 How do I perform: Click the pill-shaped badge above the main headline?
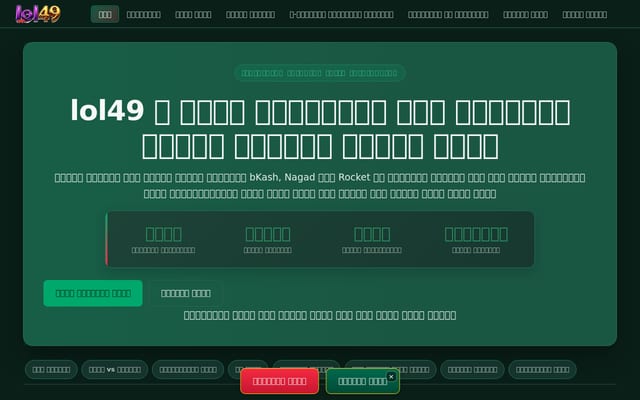(x=320, y=73)
